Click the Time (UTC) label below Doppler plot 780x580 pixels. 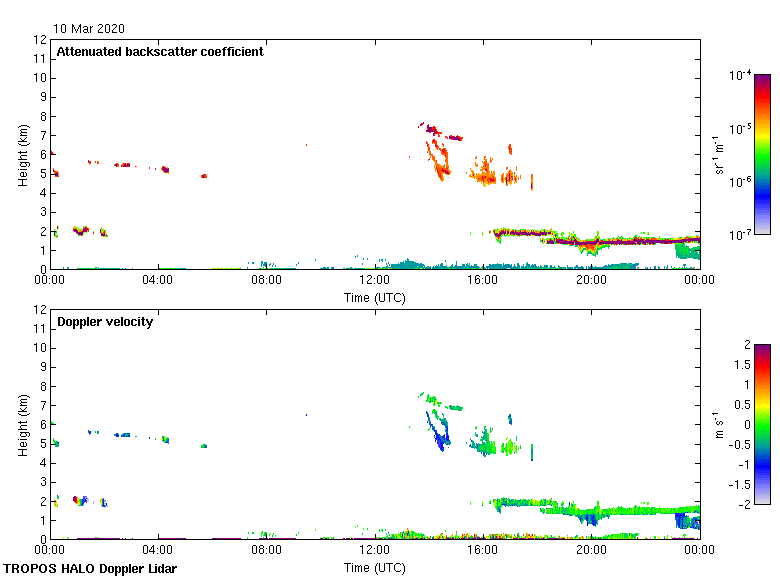click(374, 567)
